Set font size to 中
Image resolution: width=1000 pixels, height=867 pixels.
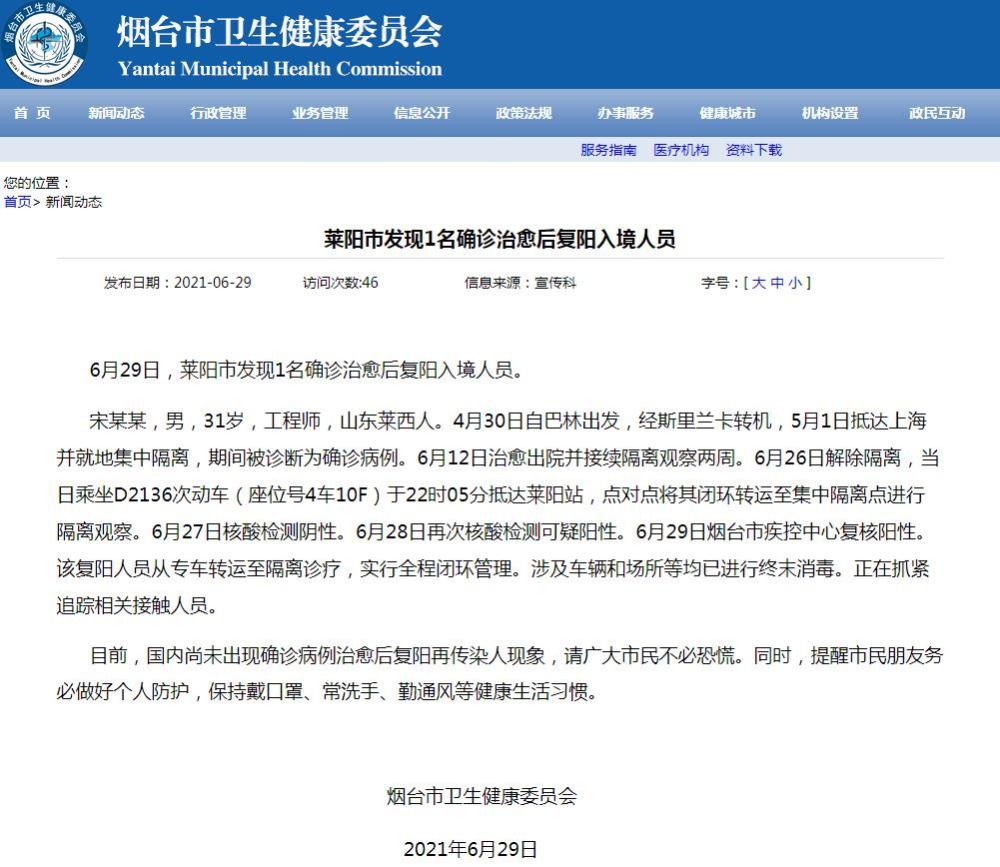point(777,283)
